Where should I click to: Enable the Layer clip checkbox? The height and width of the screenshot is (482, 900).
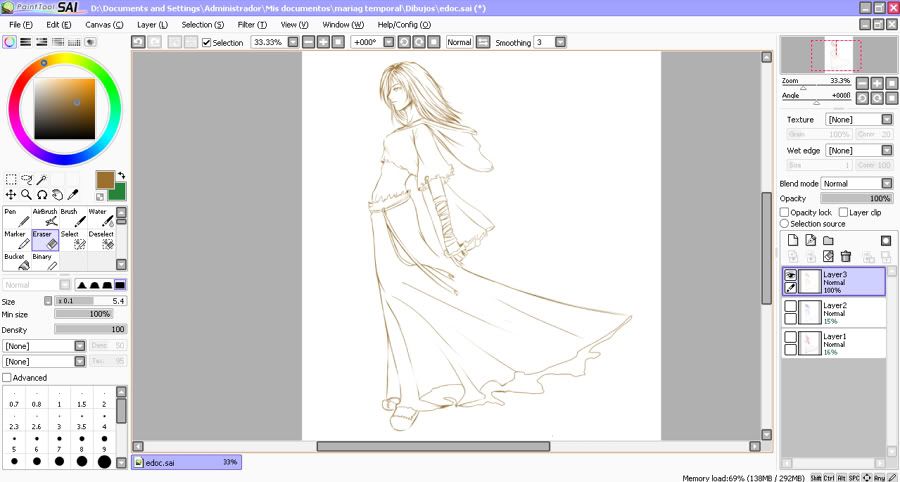point(843,212)
